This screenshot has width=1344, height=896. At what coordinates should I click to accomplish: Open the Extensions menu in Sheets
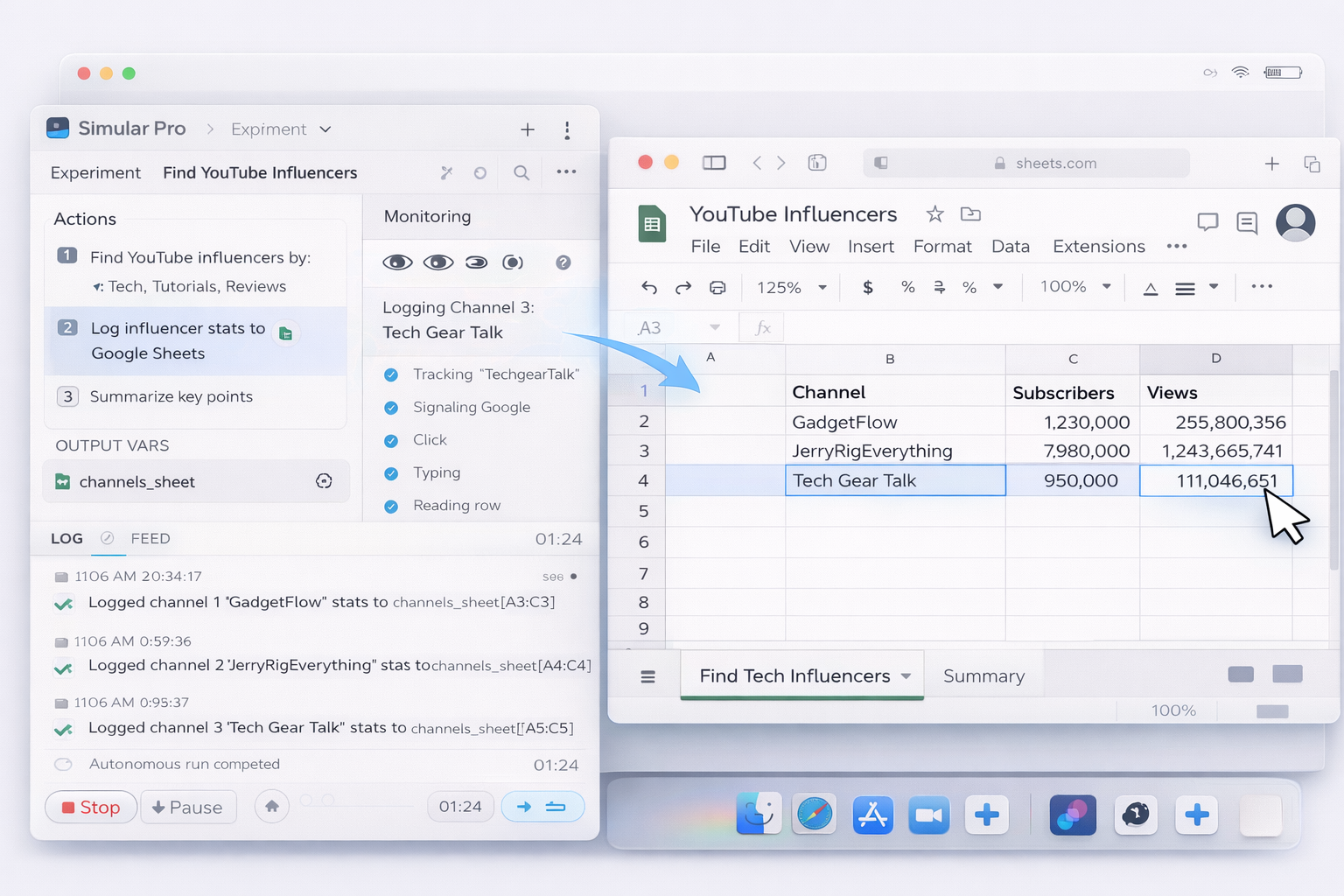click(x=1099, y=247)
